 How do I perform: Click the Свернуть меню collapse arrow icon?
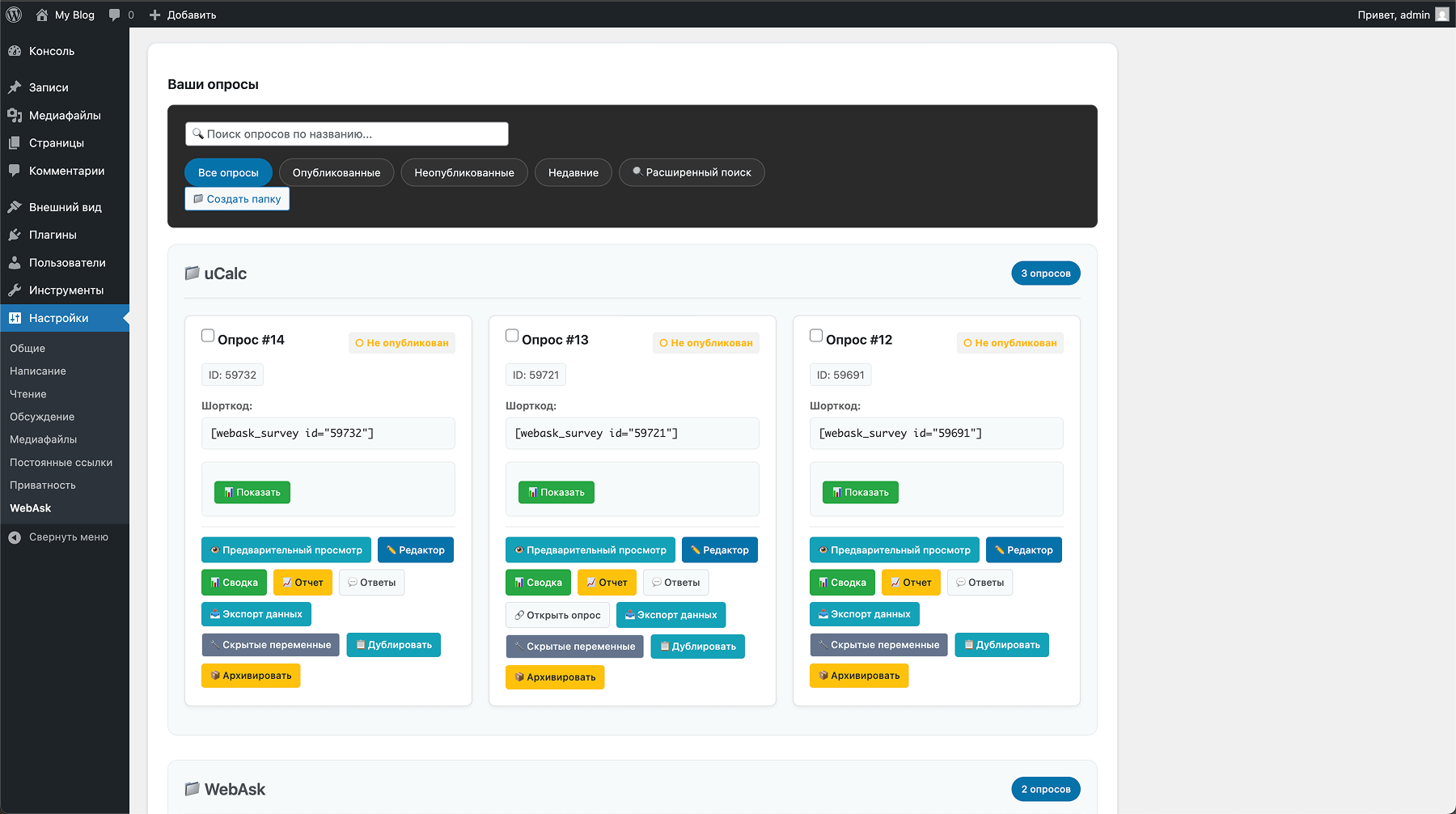tap(15, 537)
